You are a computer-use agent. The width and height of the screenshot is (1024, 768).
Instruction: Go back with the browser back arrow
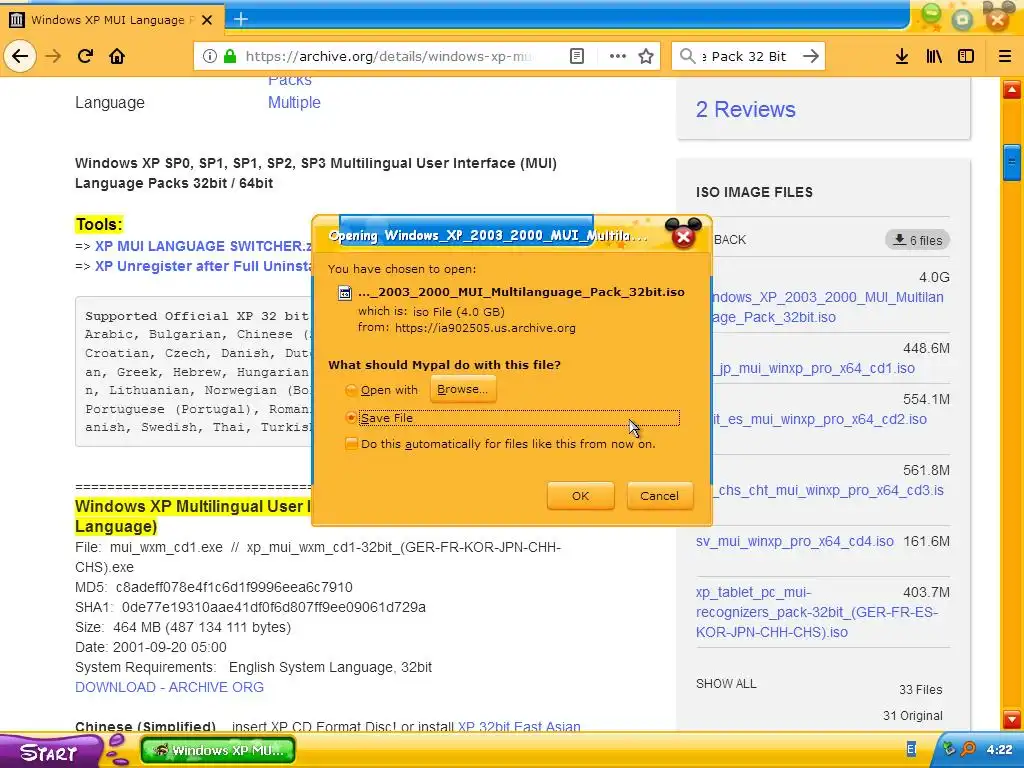(x=20, y=56)
